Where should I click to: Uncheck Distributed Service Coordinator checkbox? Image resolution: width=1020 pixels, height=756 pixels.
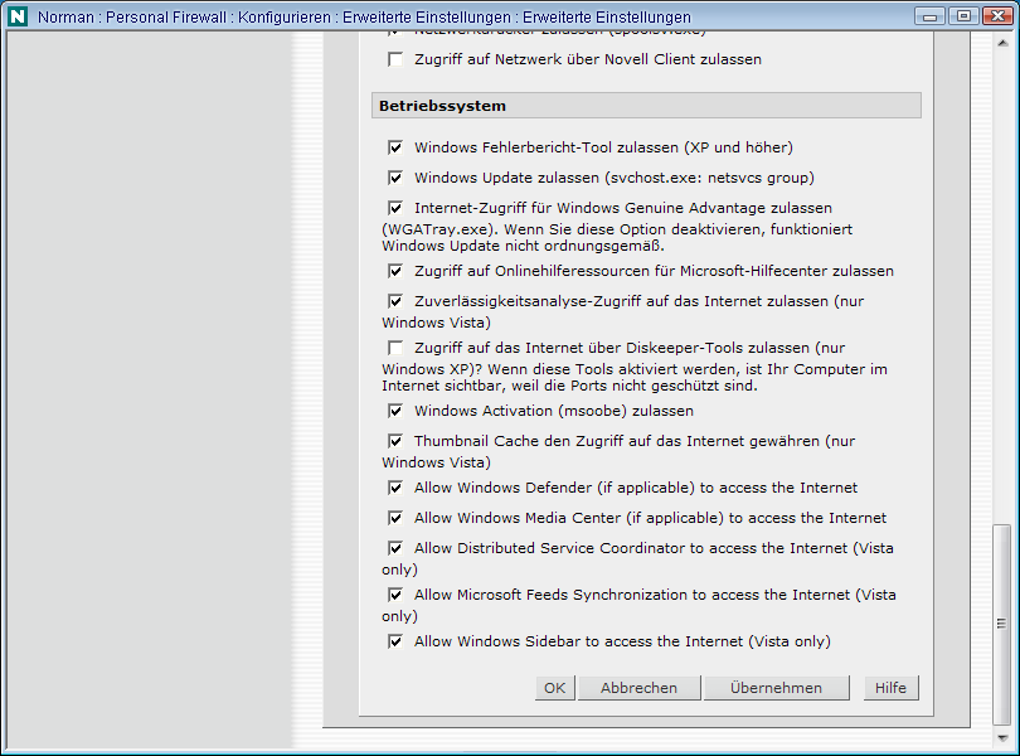tap(396, 548)
